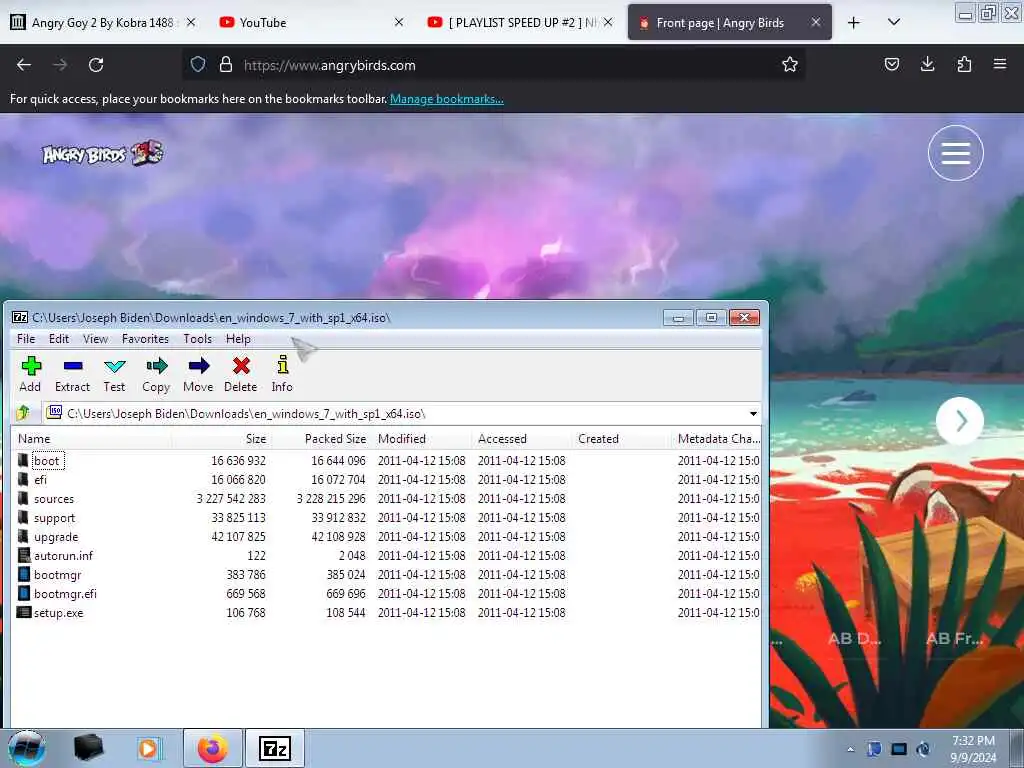Image resolution: width=1024 pixels, height=768 pixels.
Task: Reload the page in Firefox
Action: coord(96,65)
